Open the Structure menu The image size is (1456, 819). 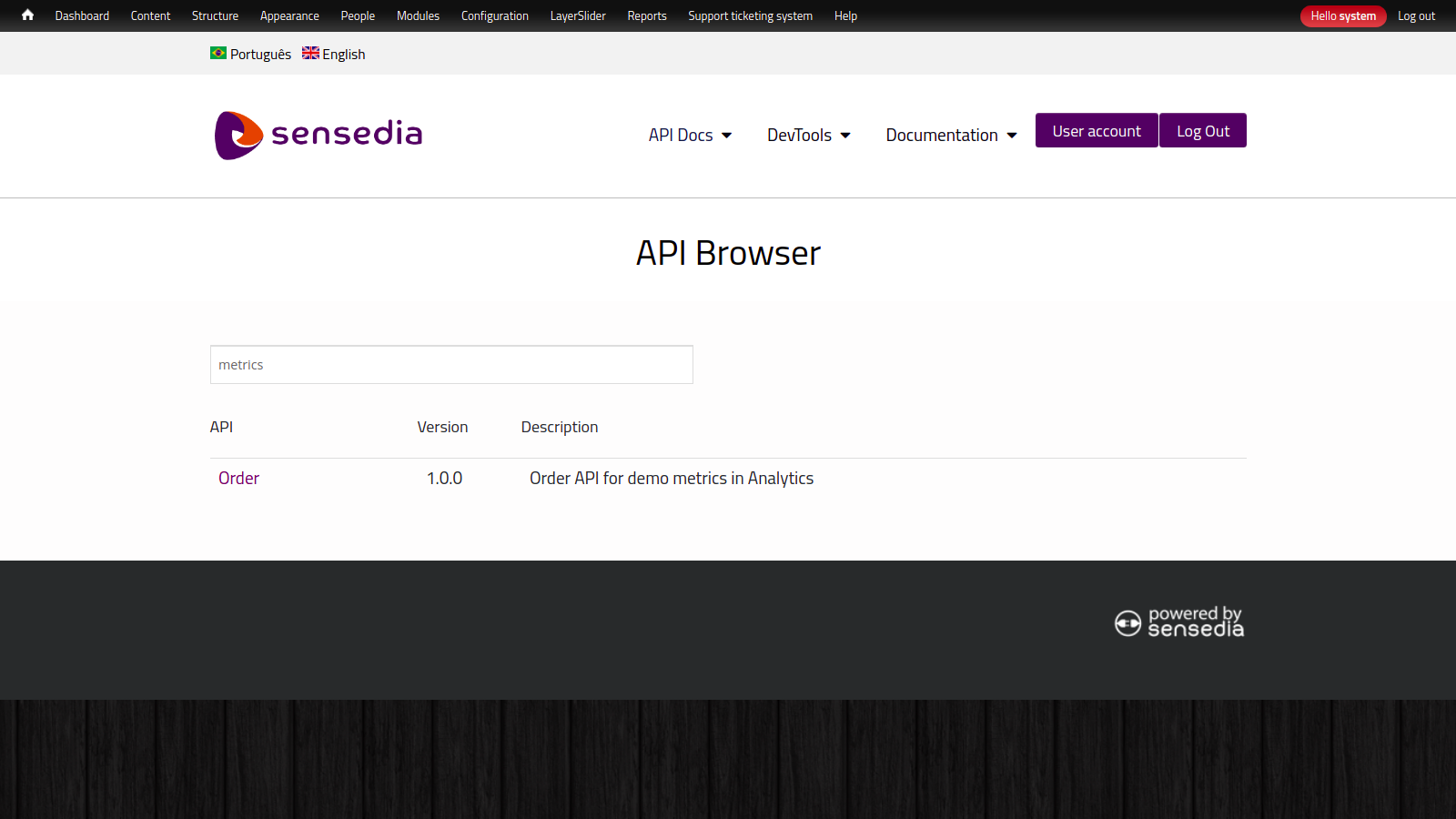pyautogui.click(x=215, y=15)
